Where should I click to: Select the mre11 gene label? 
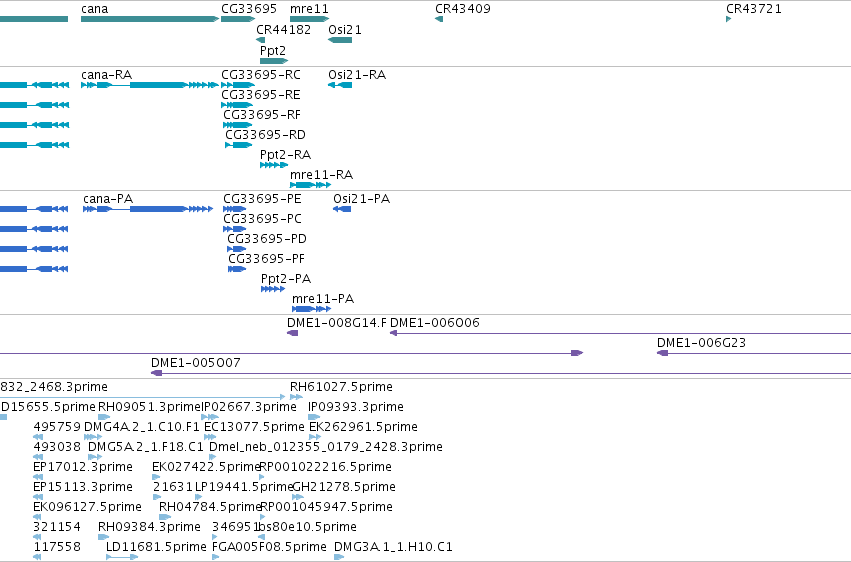(x=309, y=9)
